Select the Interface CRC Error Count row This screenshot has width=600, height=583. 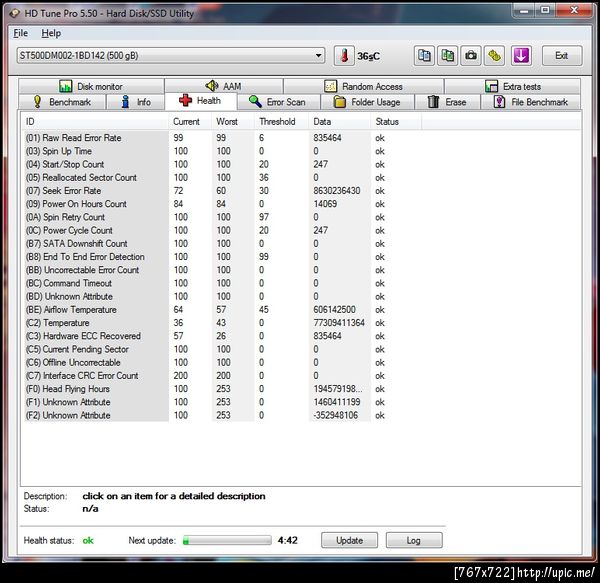223,376
